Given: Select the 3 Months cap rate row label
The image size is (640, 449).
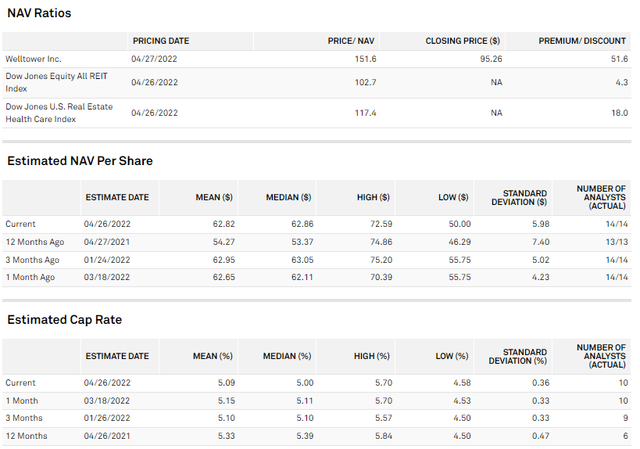Looking at the screenshot, I should (x=24, y=418).
